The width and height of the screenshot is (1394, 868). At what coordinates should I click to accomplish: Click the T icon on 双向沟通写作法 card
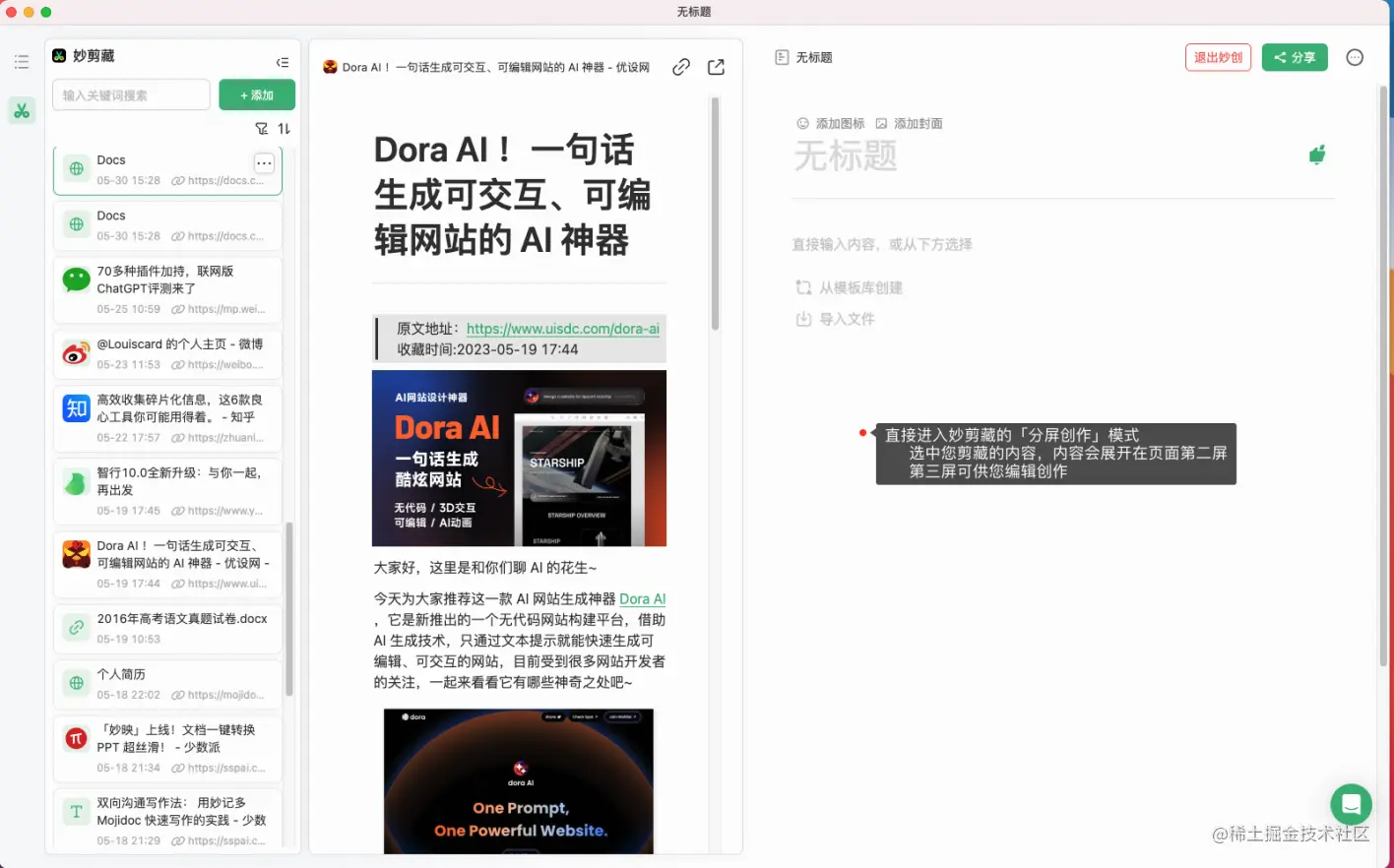tap(77, 811)
